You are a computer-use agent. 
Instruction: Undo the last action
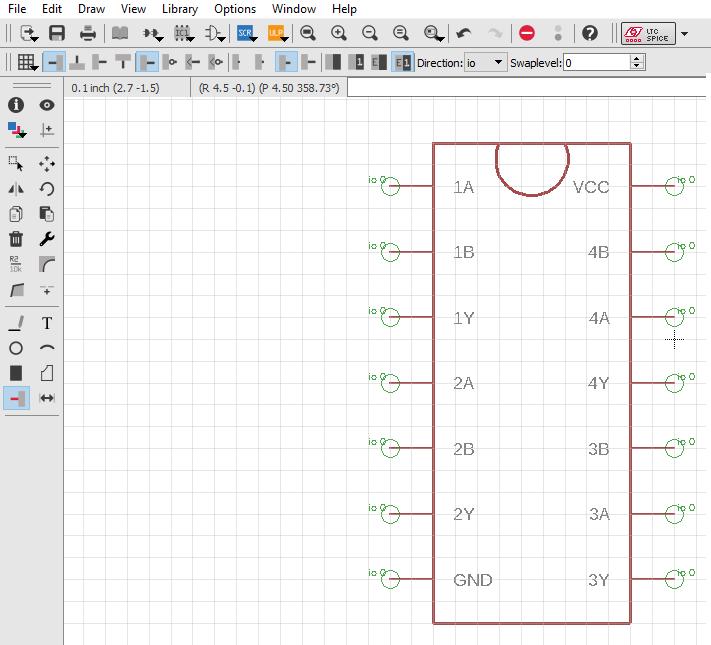click(464, 33)
